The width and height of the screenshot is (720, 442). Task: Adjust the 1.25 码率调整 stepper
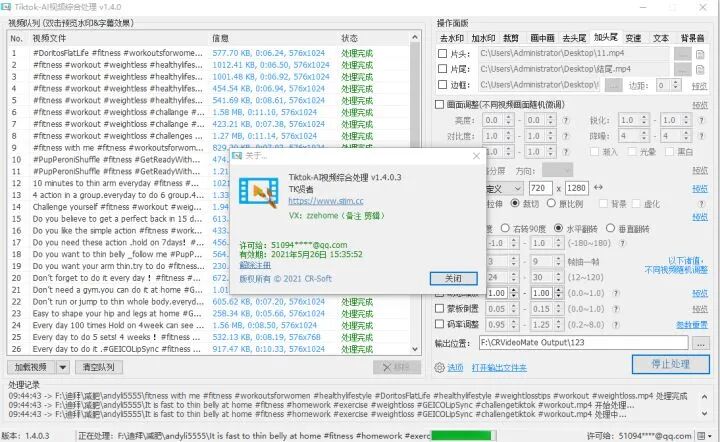point(558,325)
